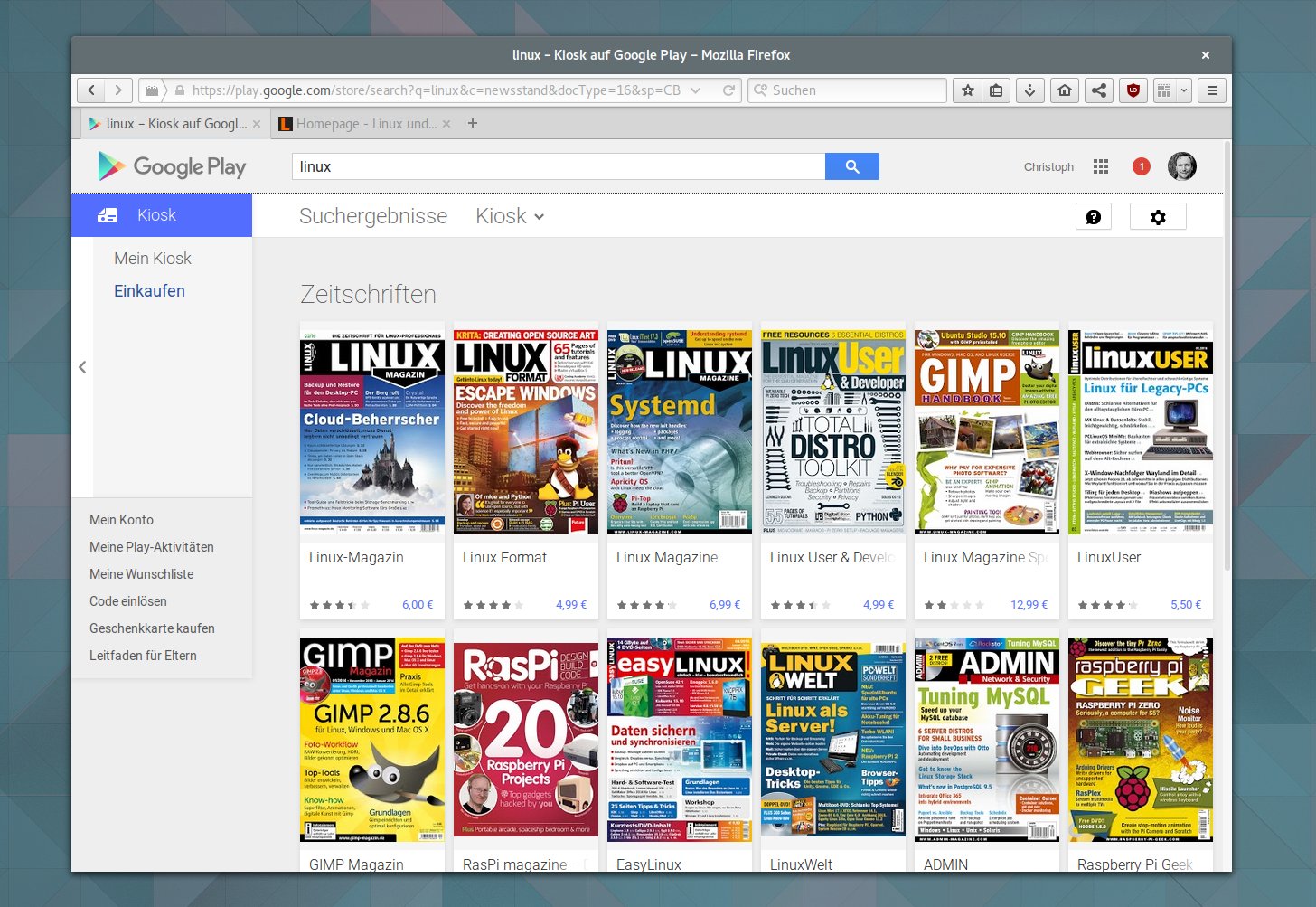The image size is (1316, 907).
Task: Open uBlock Origin shield icon
Action: click(1133, 90)
